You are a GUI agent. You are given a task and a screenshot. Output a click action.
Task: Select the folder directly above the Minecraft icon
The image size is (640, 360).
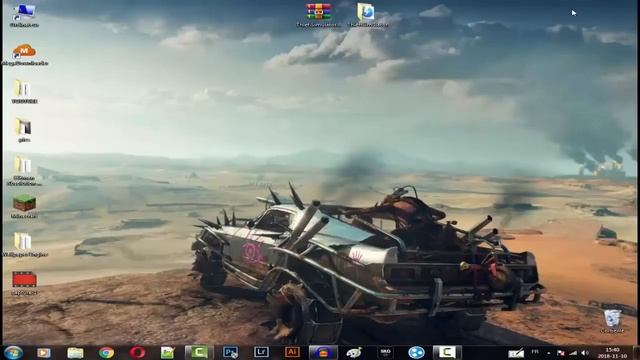coord(24,171)
